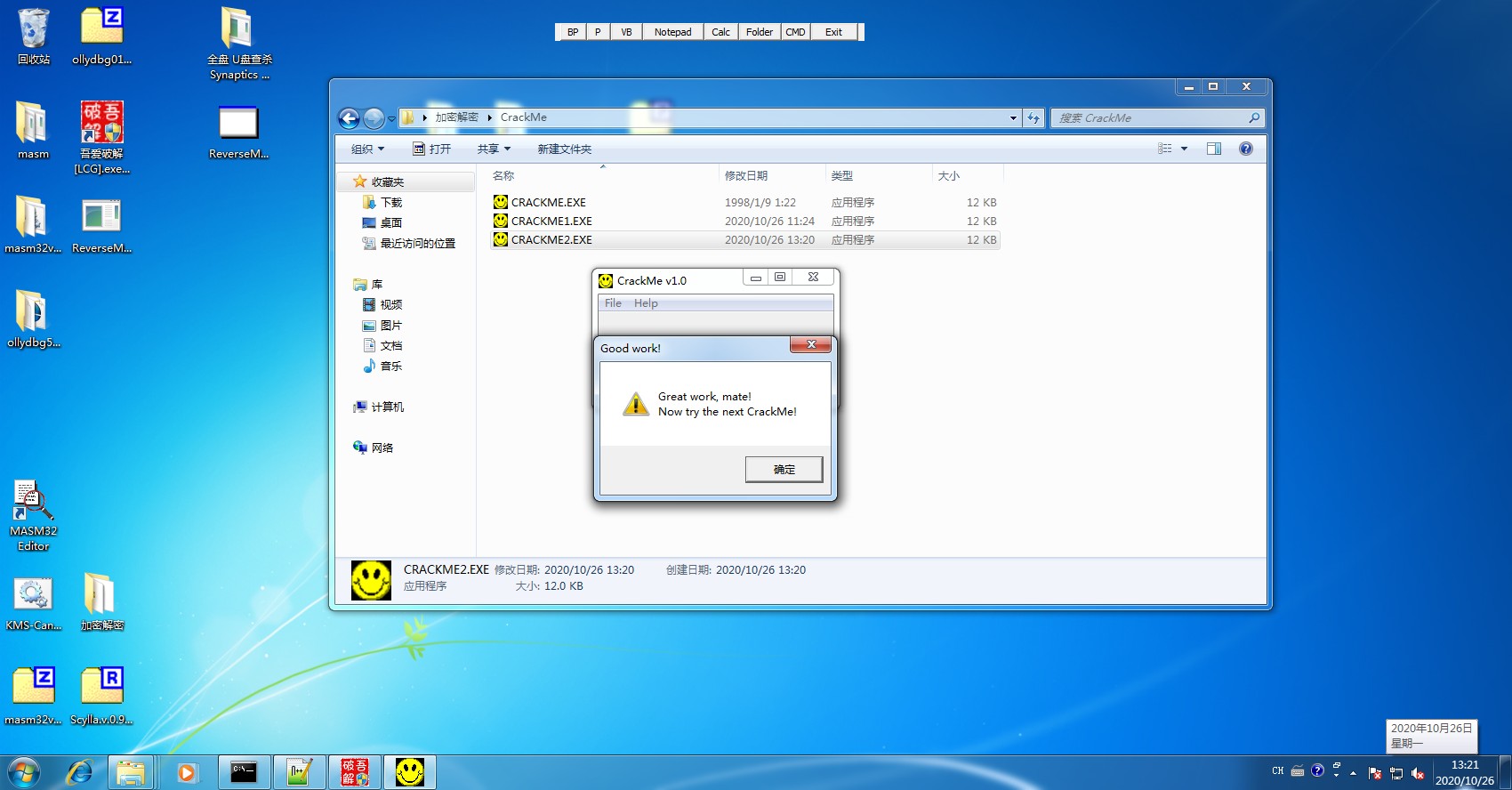The height and width of the screenshot is (790, 1512).
Task: Show the preview pane in Explorer
Action: [1214, 149]
